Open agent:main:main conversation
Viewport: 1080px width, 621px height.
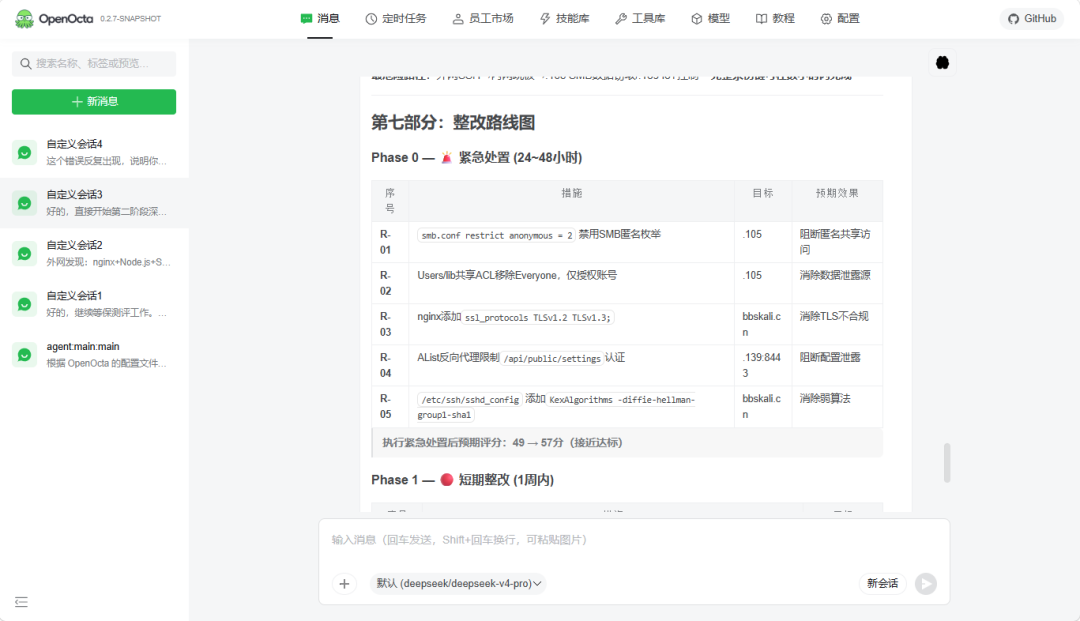(x=94, y=355)
